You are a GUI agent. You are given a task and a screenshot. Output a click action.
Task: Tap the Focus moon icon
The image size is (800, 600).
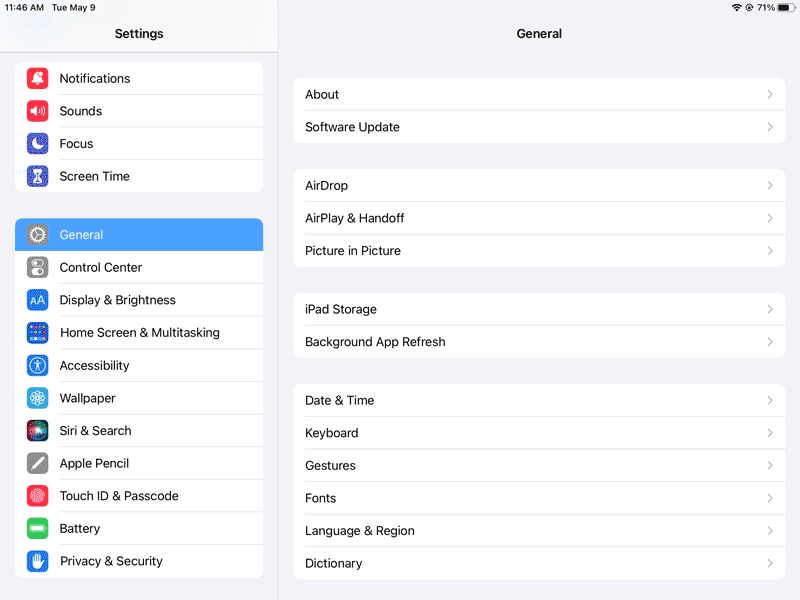37,144
